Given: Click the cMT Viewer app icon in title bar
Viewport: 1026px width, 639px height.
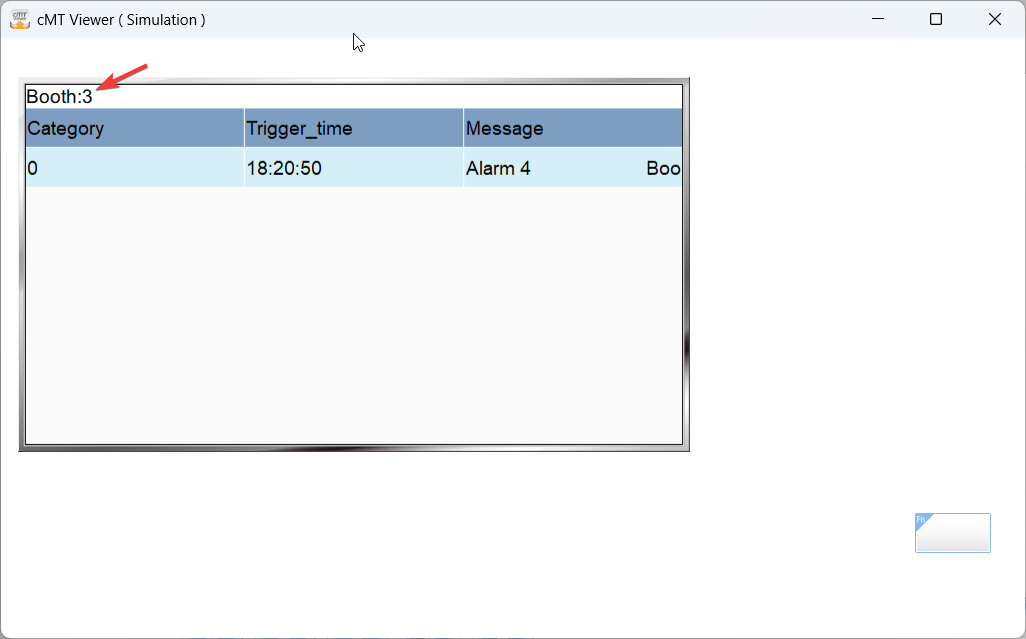Looking at the screenshot, I should click(20, 19).
